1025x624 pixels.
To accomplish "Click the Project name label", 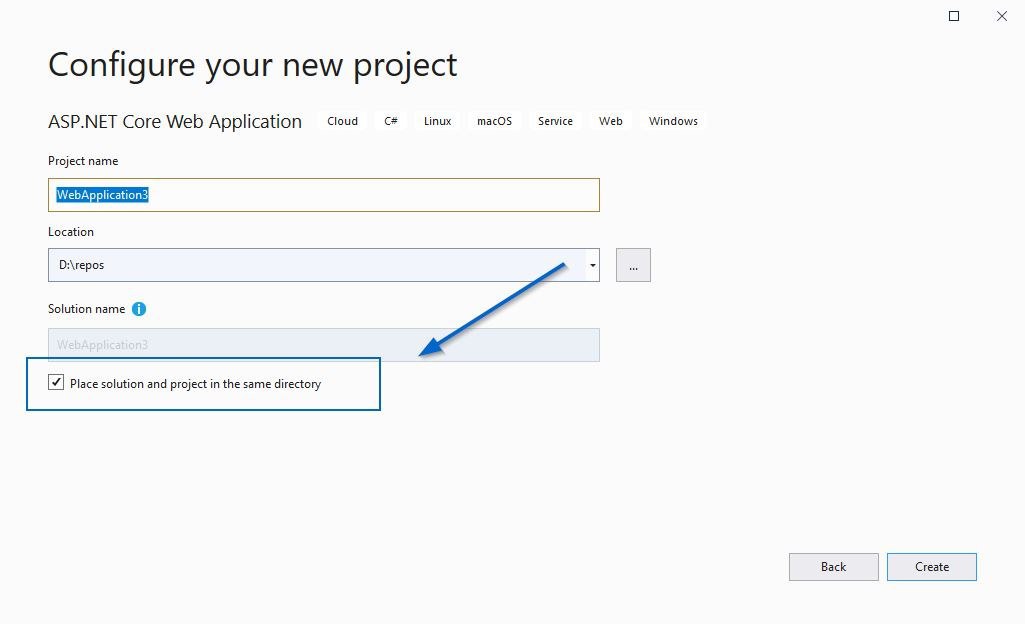I will click(83, 161).
